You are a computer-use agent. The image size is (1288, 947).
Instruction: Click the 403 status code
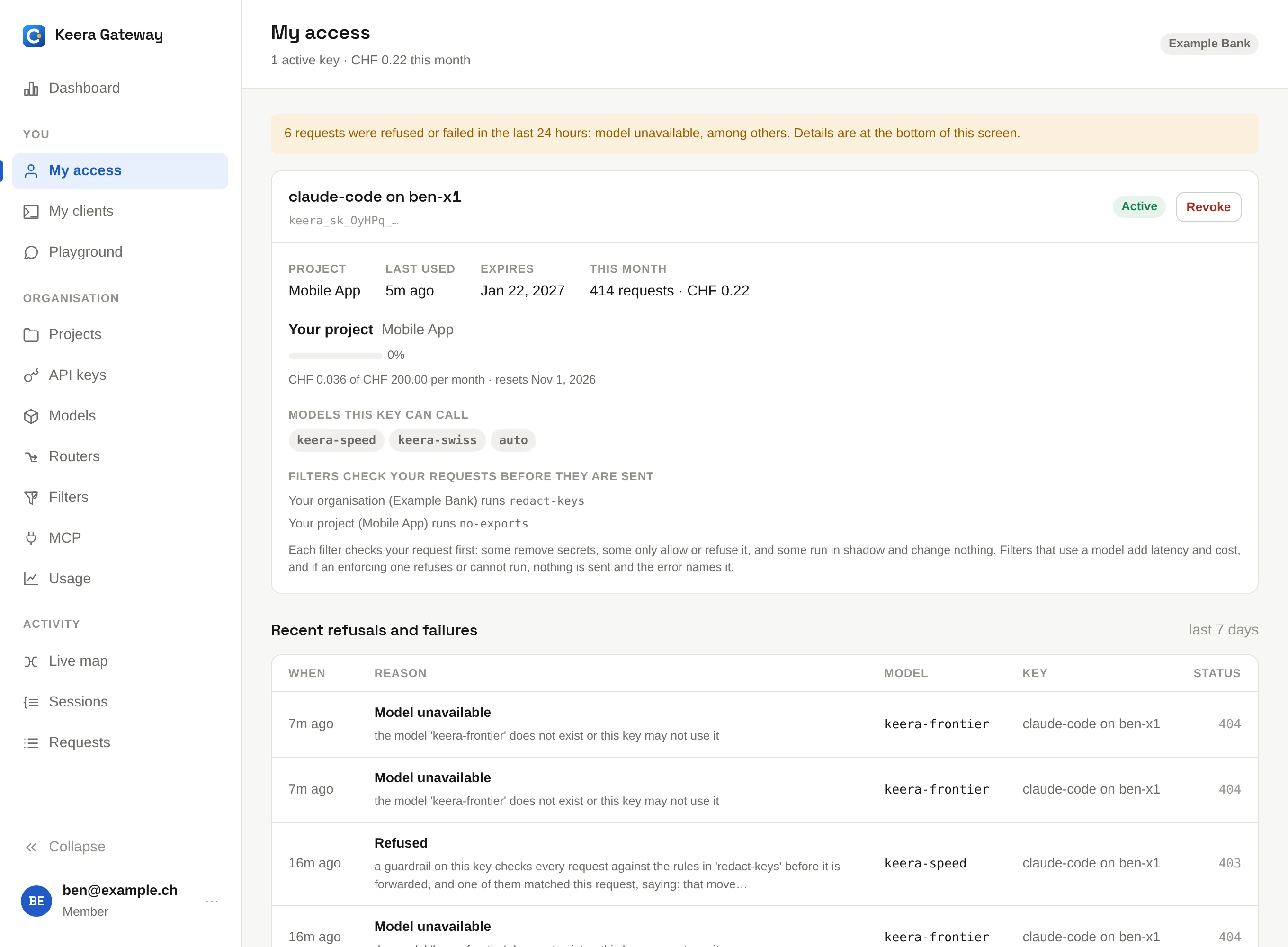click(x=1230, y=863)
